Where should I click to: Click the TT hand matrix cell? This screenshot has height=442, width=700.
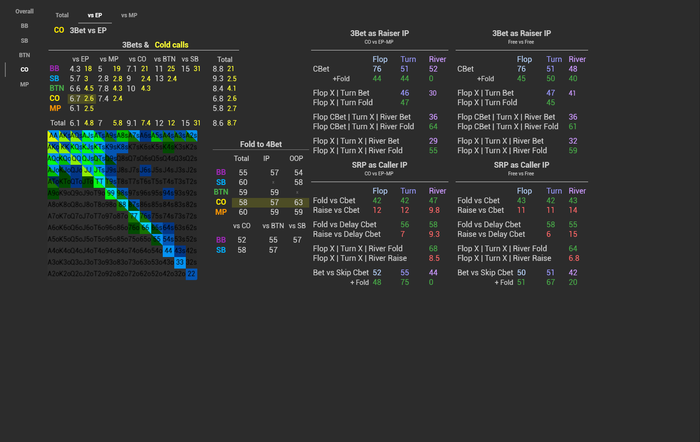[99, 182]
